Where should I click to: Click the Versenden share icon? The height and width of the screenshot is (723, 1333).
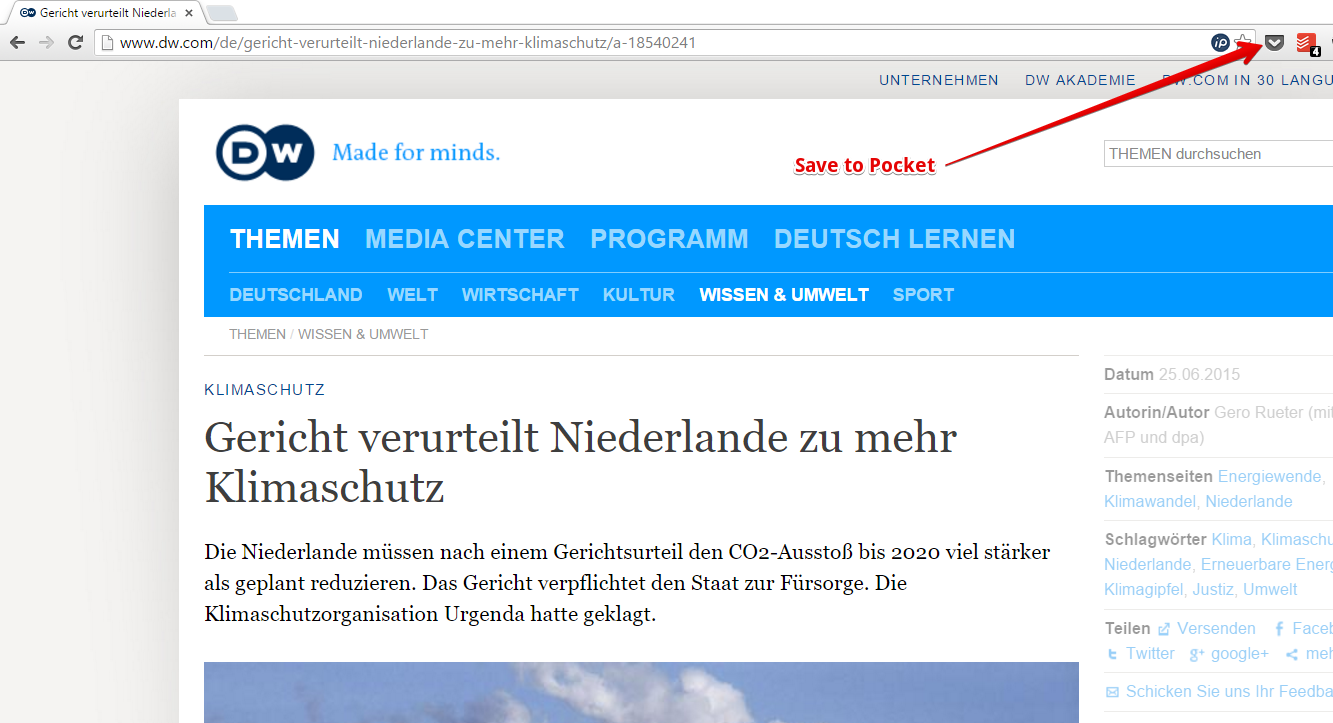[1164, 629]
